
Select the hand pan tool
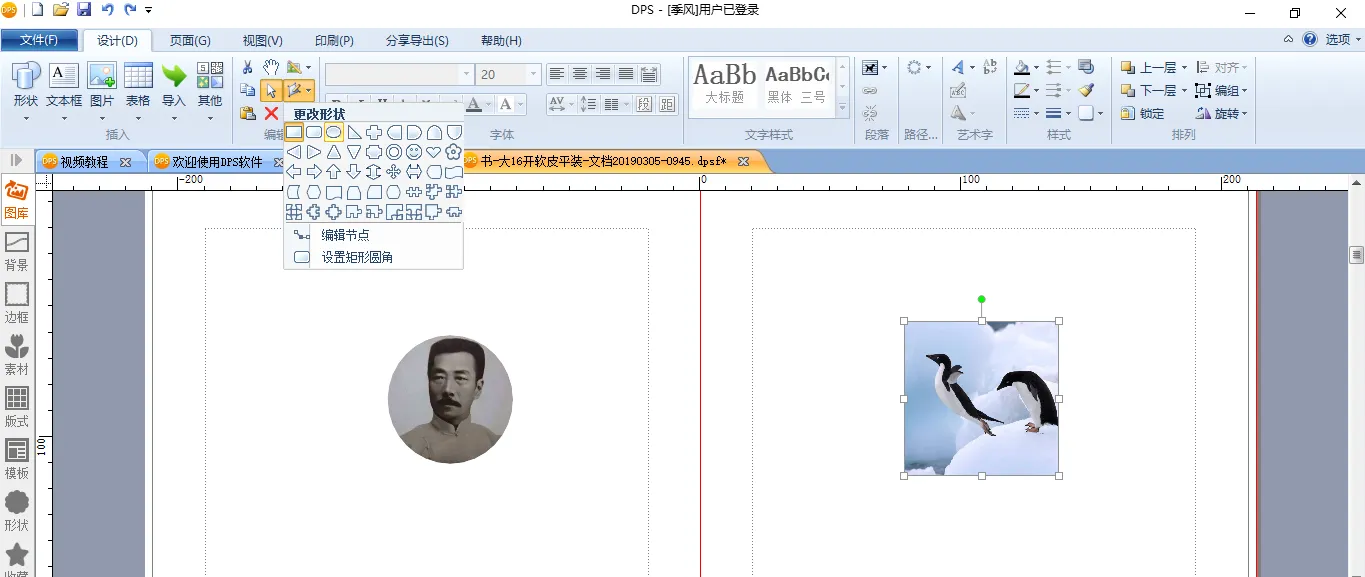click(x=271, y=67)
